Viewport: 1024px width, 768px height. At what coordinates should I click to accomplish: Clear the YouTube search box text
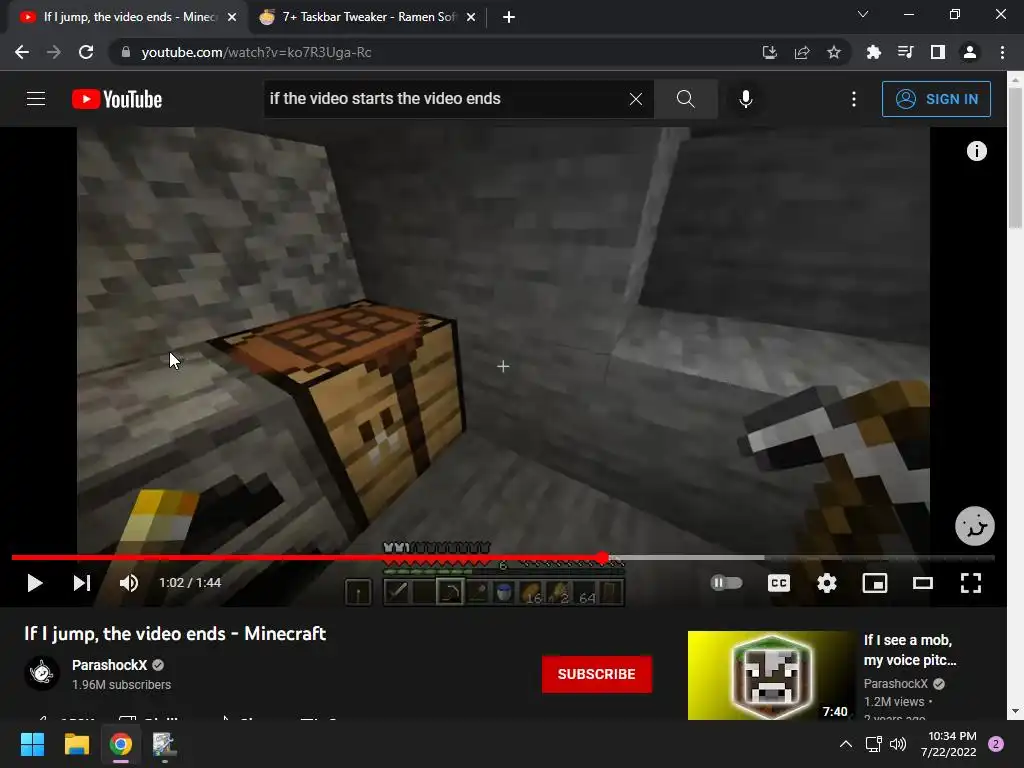point(635,99)
